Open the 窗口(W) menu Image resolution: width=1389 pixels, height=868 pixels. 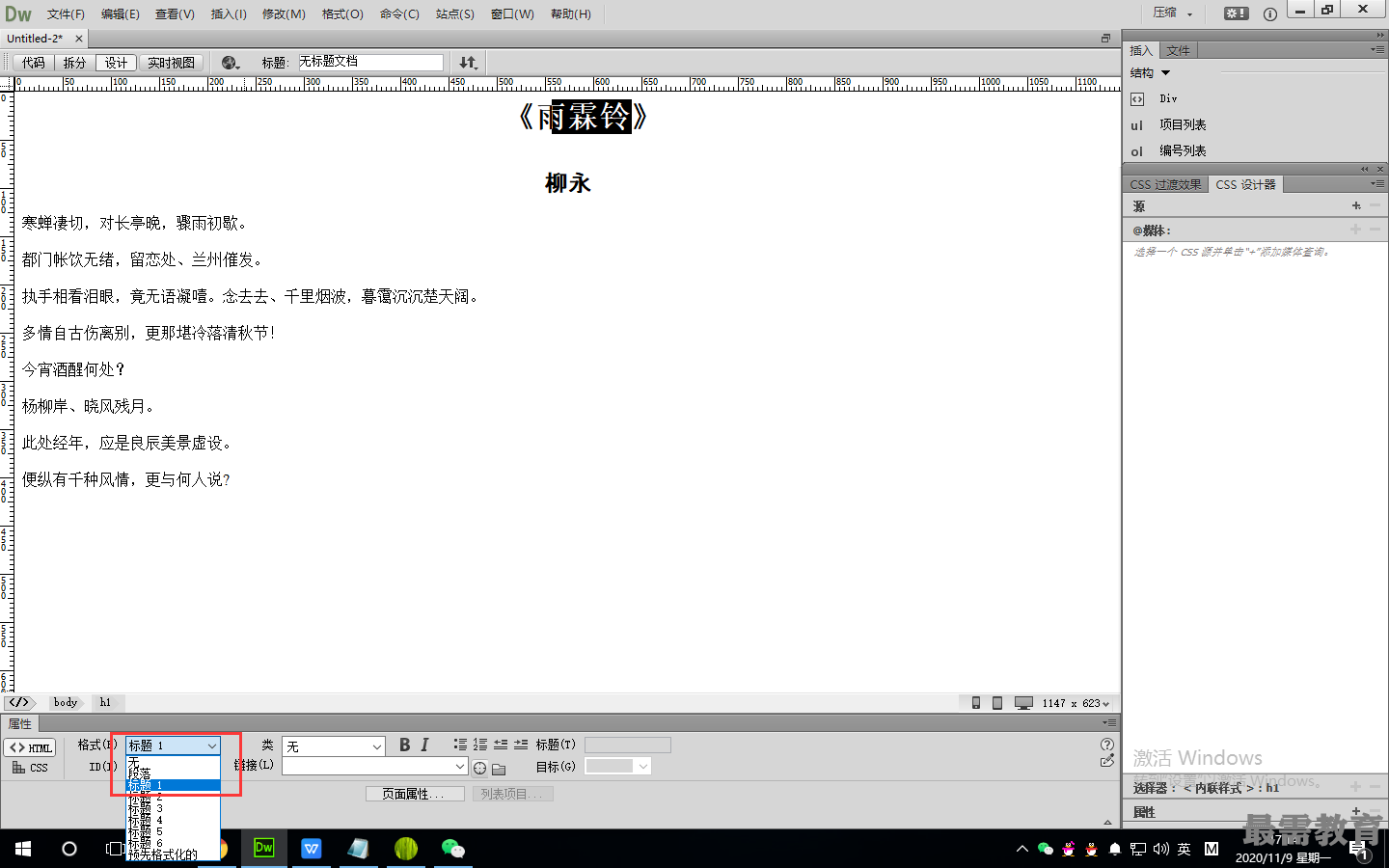512,14
